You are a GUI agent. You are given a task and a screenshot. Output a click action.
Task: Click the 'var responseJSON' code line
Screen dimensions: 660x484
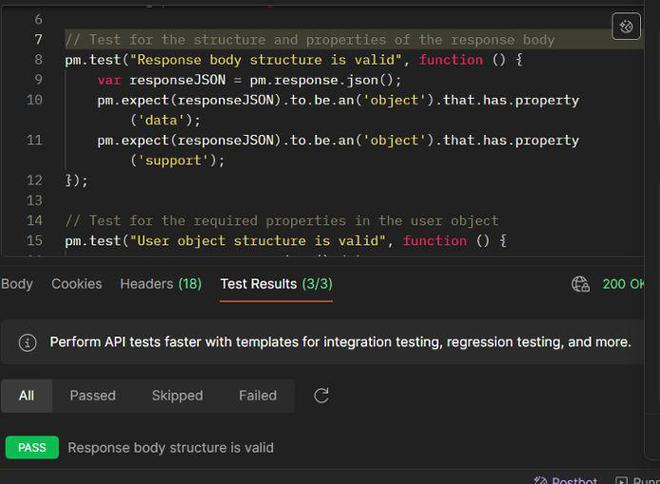[249, 80]
